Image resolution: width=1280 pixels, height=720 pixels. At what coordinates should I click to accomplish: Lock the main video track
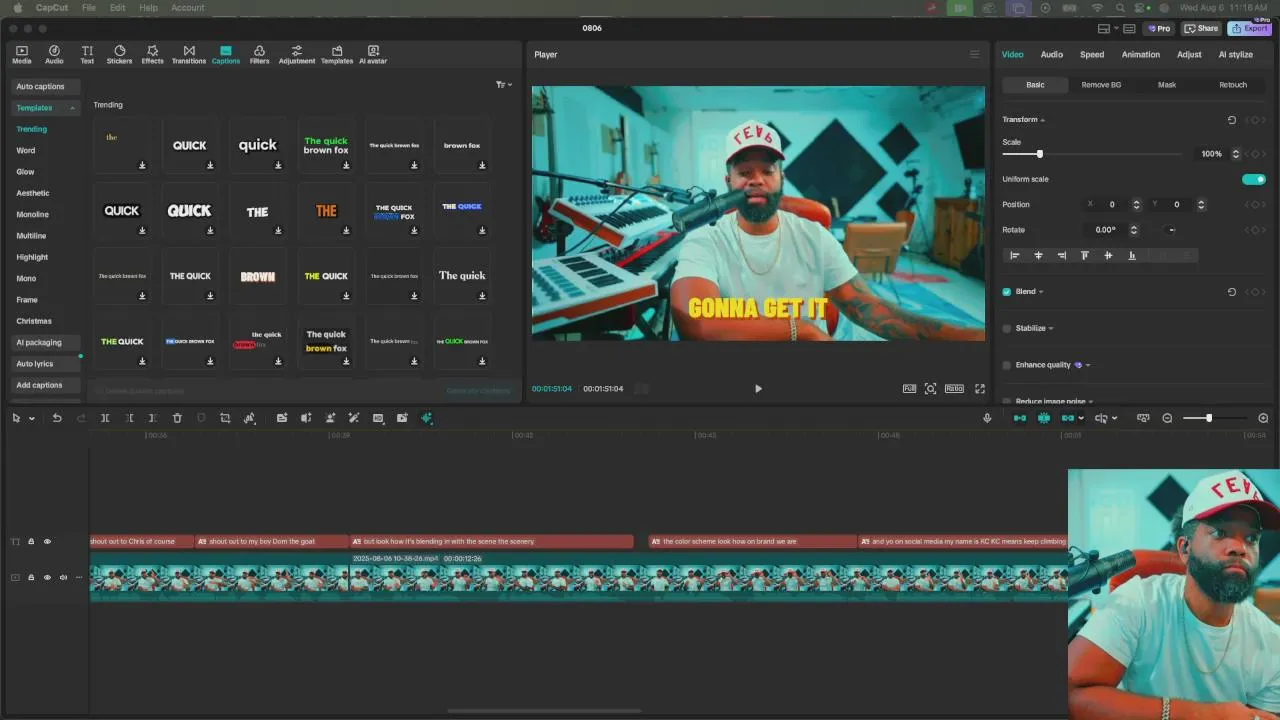tap(31, 578)
